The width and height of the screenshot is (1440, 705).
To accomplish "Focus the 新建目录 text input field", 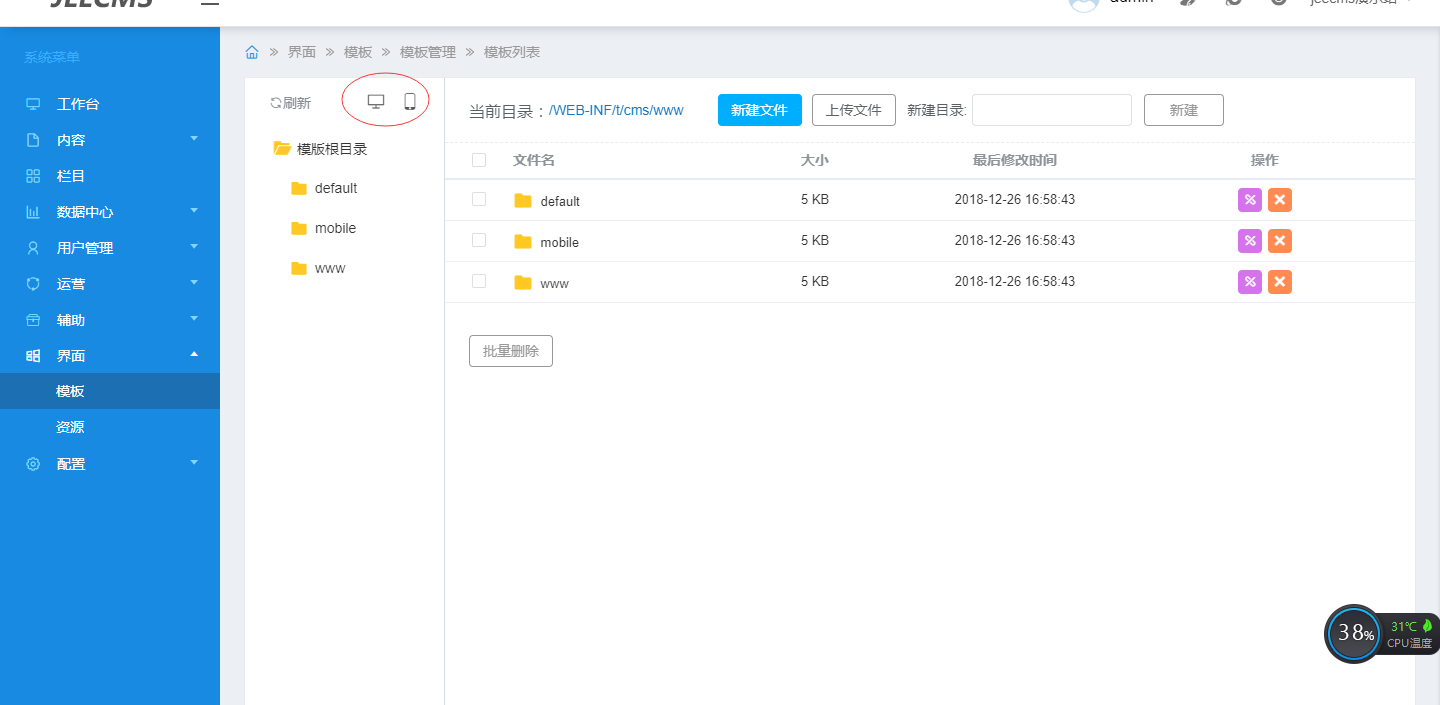I will click(x=1051, y=110).
